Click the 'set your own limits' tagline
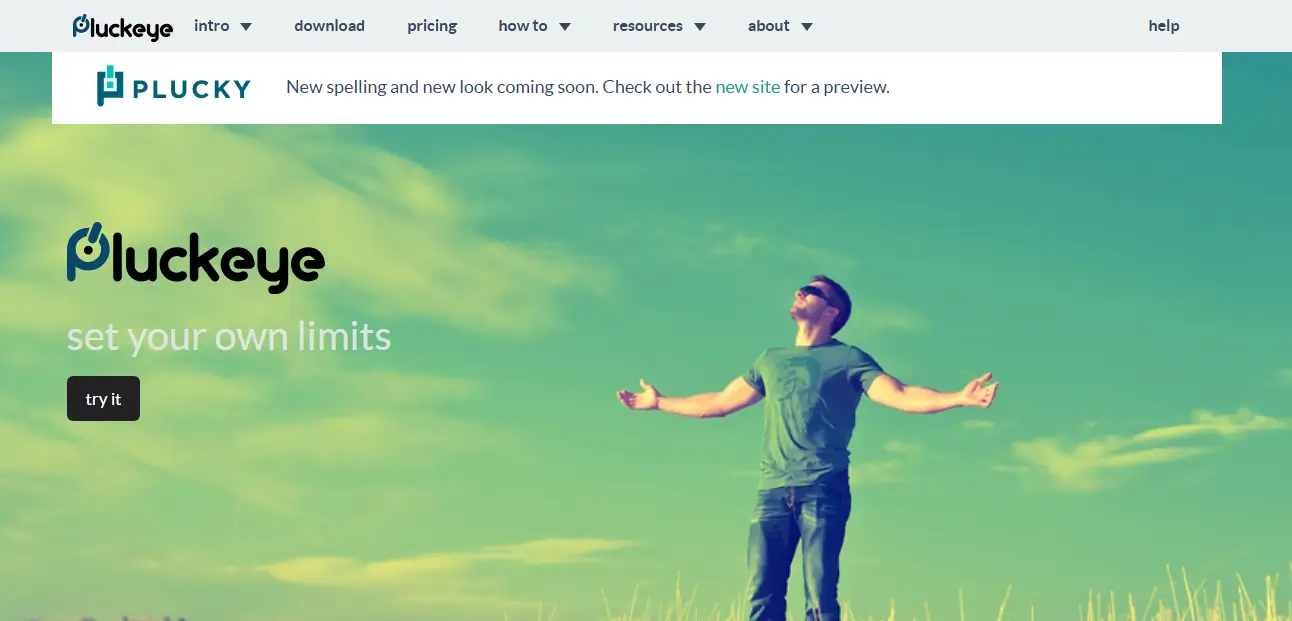 (229, 337)
